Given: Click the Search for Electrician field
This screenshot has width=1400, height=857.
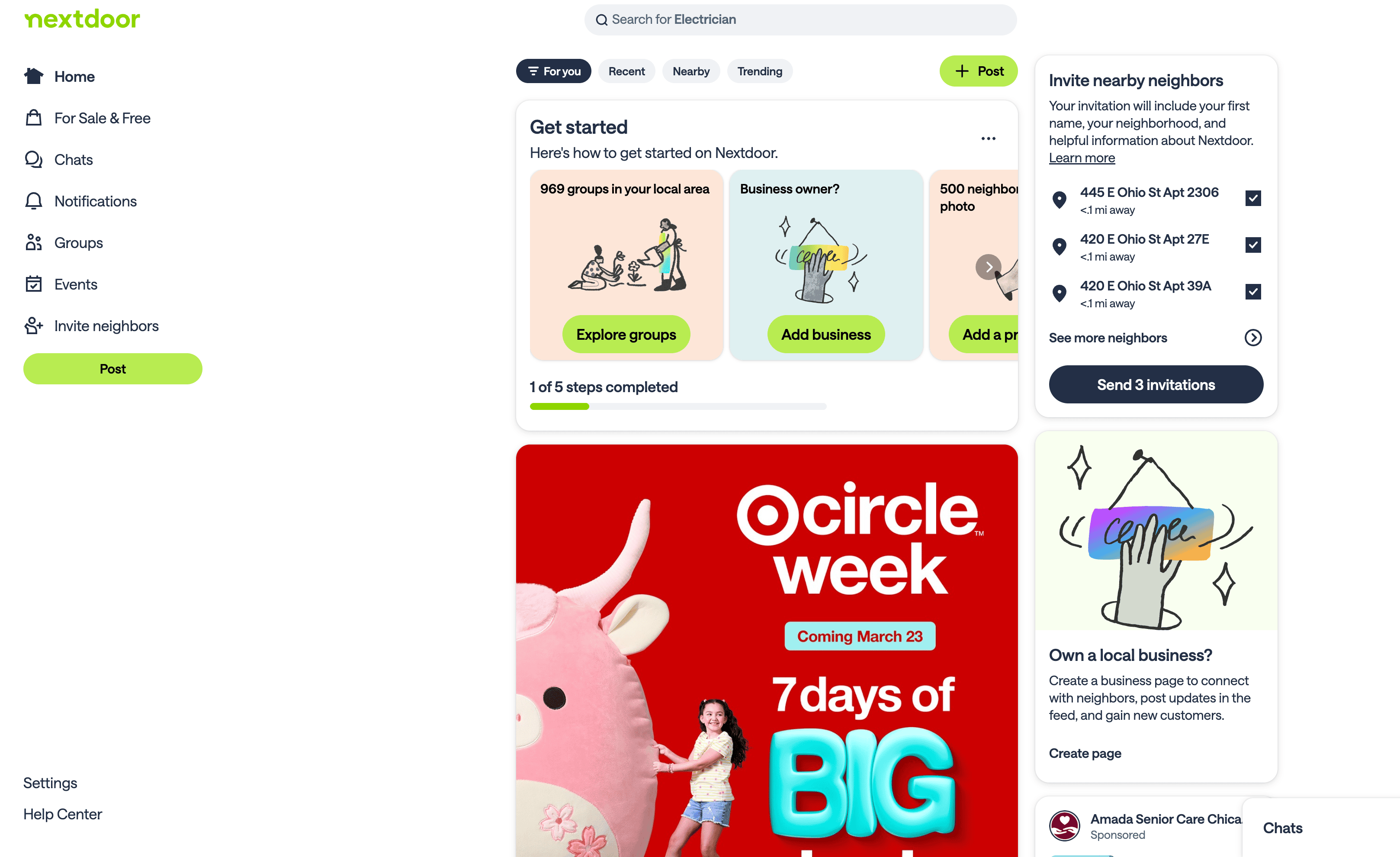Looking at the screenshot, I should [x=800, y=19].
